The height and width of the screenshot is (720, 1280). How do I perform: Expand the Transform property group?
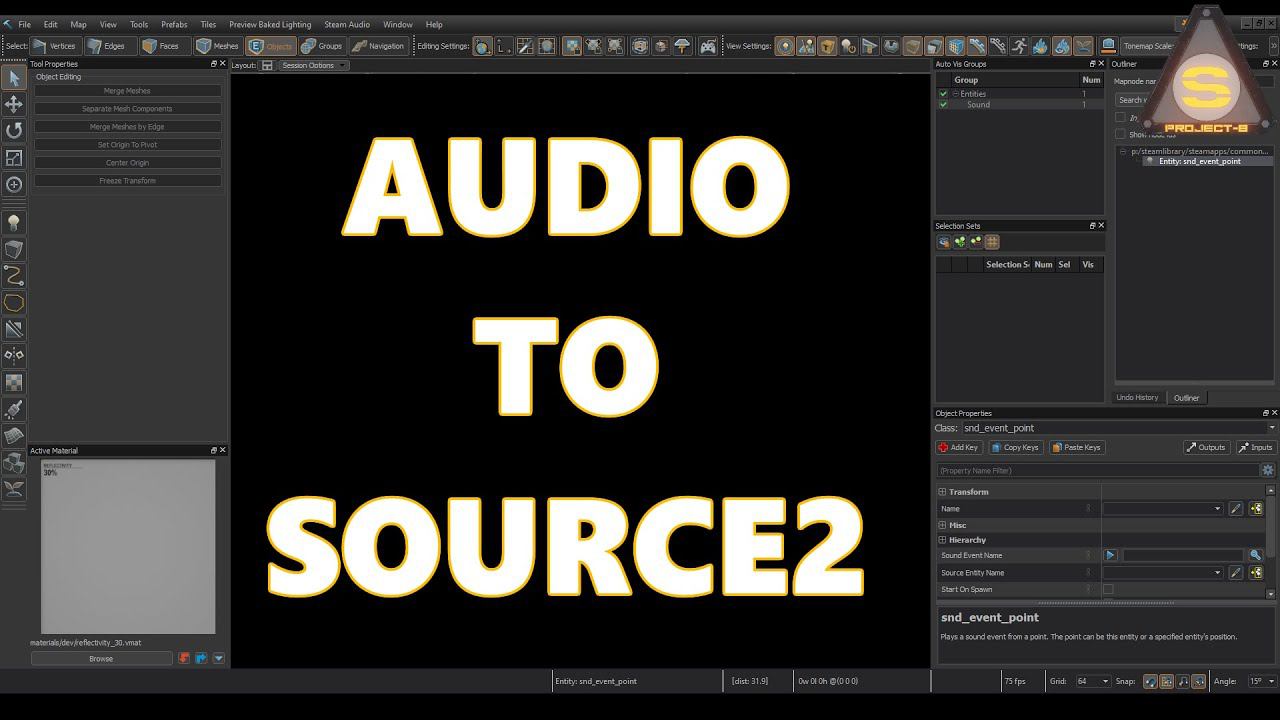coord(942,492)
